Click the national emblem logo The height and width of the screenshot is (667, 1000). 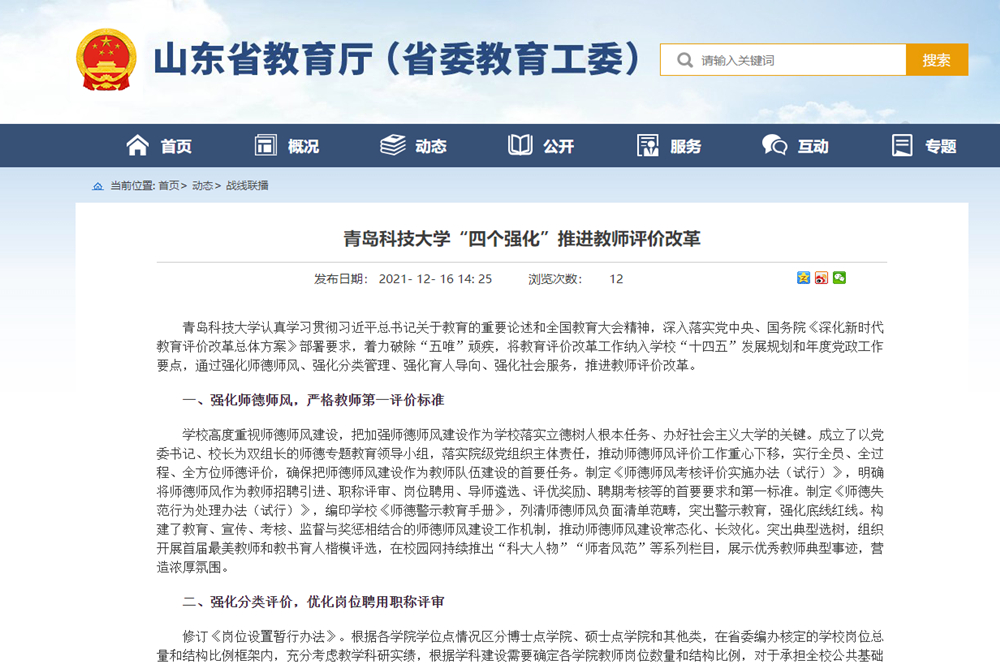pos(107,59)
